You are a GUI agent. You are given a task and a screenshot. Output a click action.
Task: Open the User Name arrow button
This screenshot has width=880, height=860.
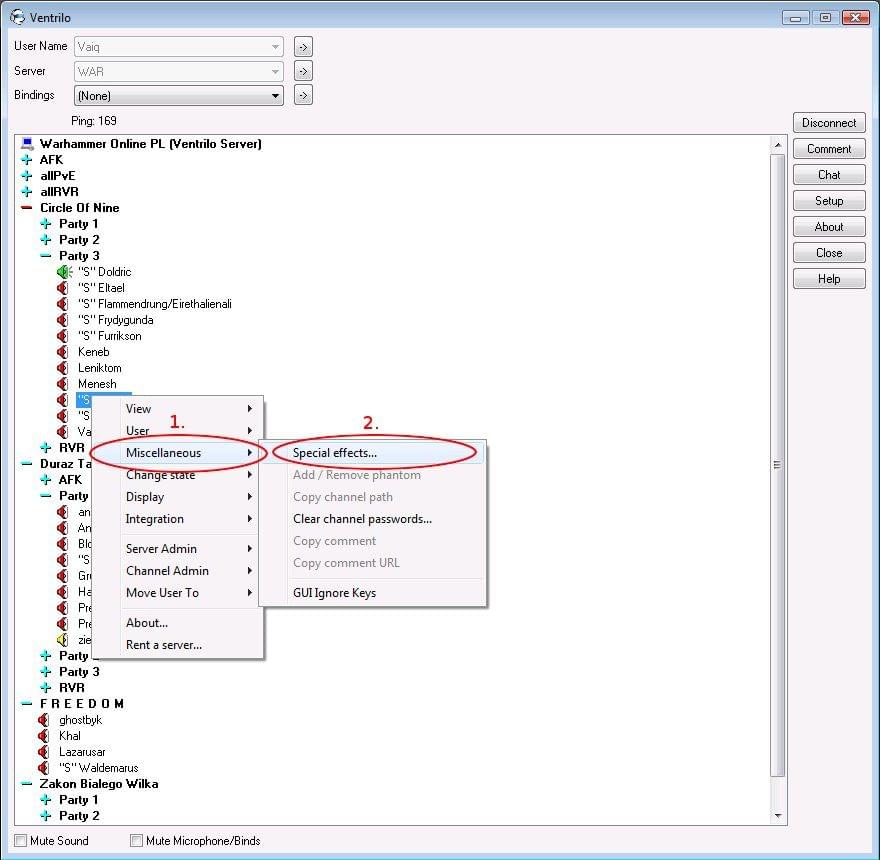point(303,47)
